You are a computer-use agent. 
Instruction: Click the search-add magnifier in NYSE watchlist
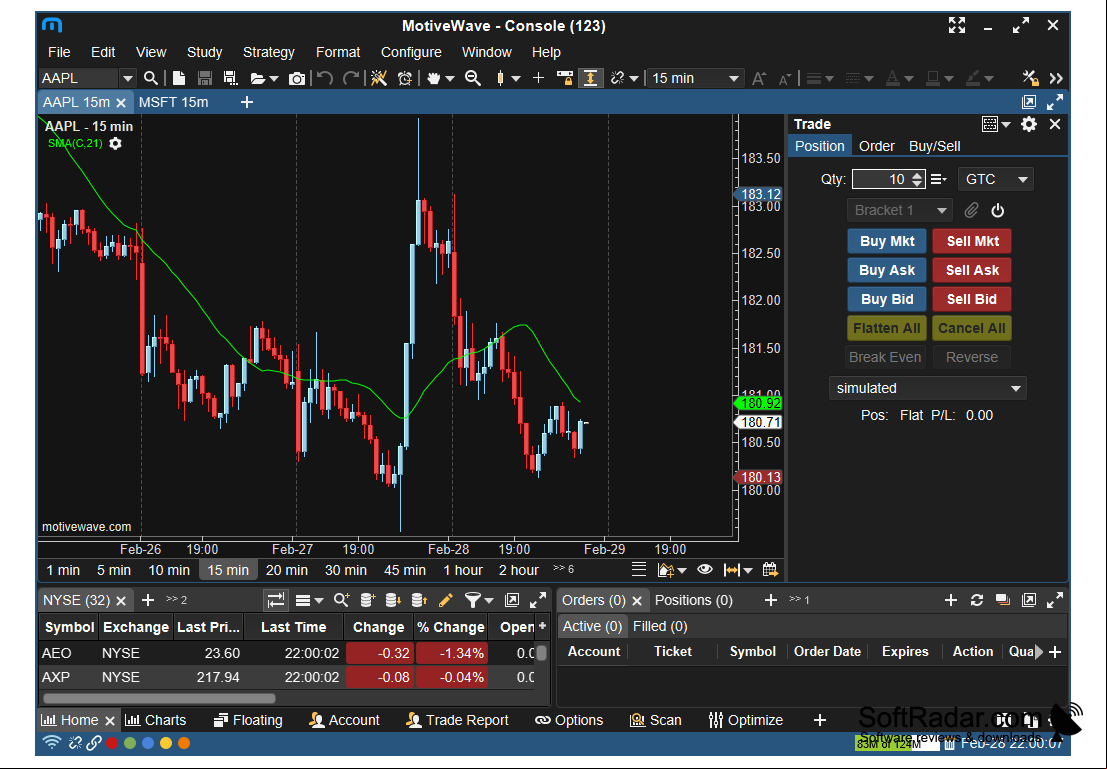pyautogui.click(x=342, y=600)
